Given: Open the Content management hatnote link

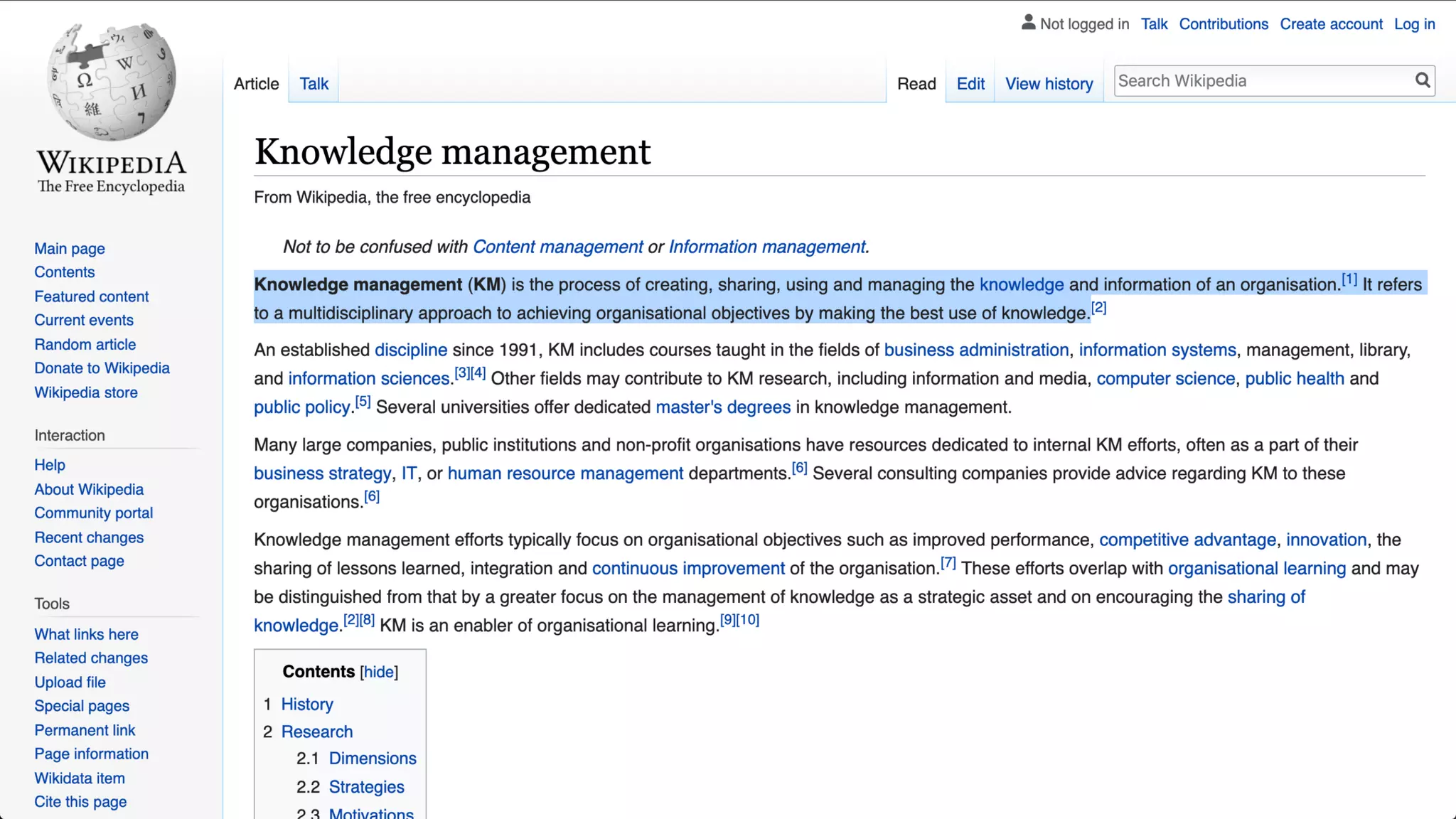Looking at the screenshot, I should point(557,247).
